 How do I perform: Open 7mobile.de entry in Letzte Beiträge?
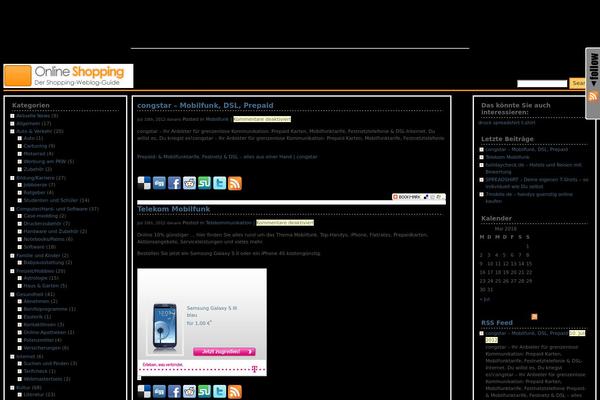coord(529,198)
